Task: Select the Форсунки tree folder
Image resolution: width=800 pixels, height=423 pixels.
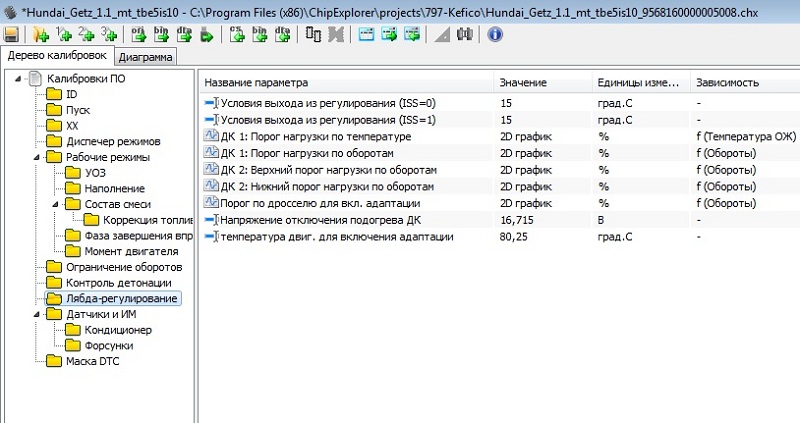Action: (109, 345)
